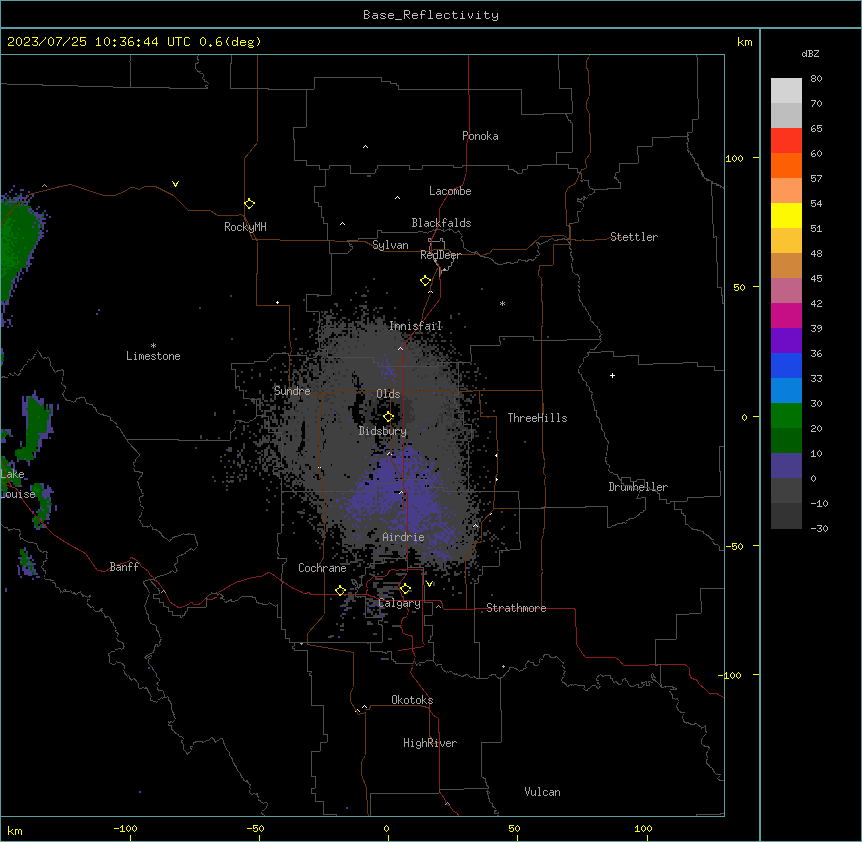Click the RedDeer label

click(440, 255)
